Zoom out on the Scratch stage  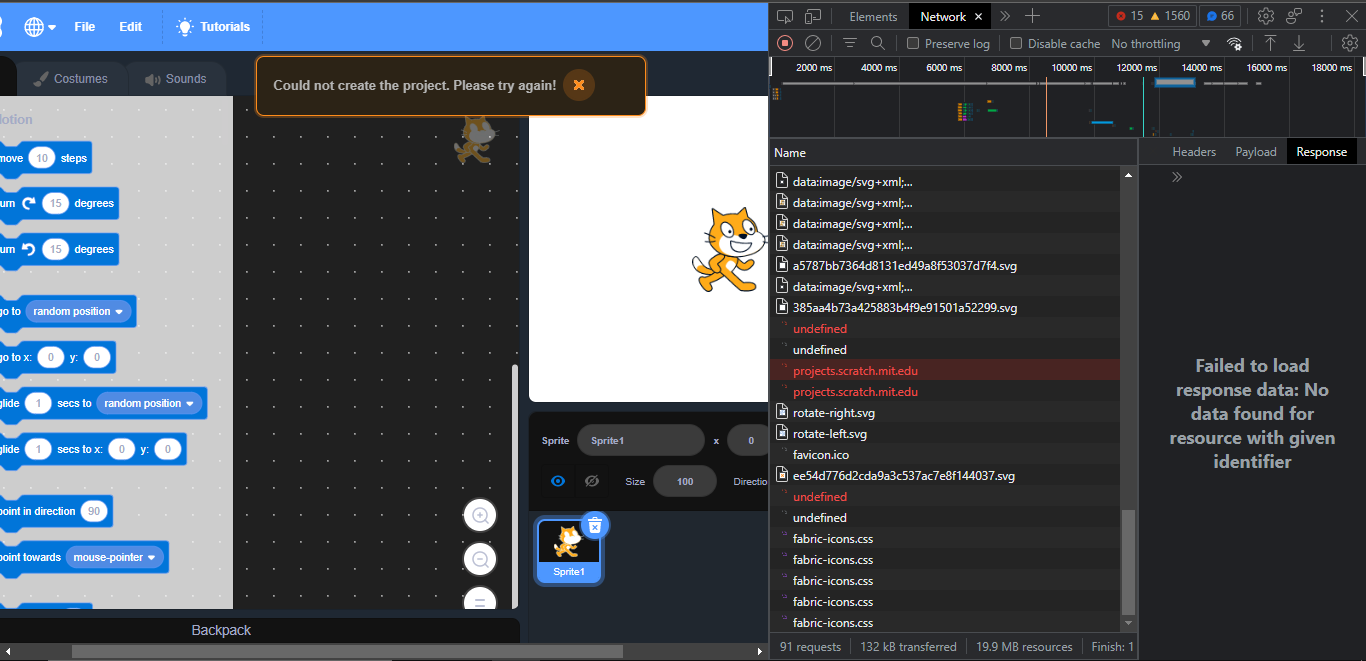[x=480, y=559]
